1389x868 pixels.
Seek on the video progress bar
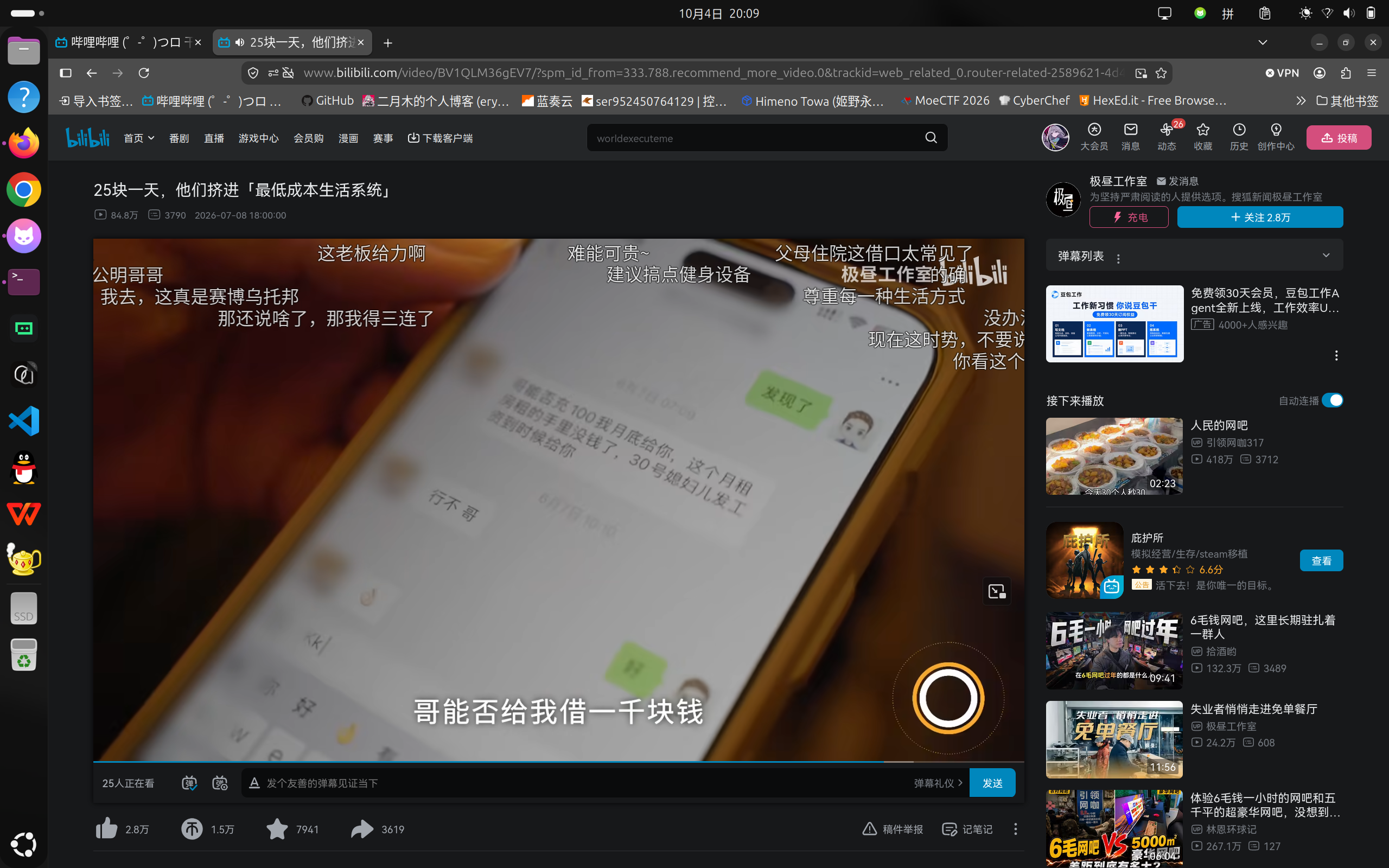558,761
